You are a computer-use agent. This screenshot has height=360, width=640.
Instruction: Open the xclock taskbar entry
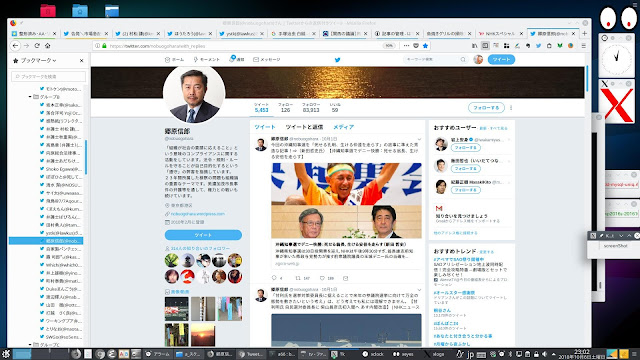tap(373, 354)
